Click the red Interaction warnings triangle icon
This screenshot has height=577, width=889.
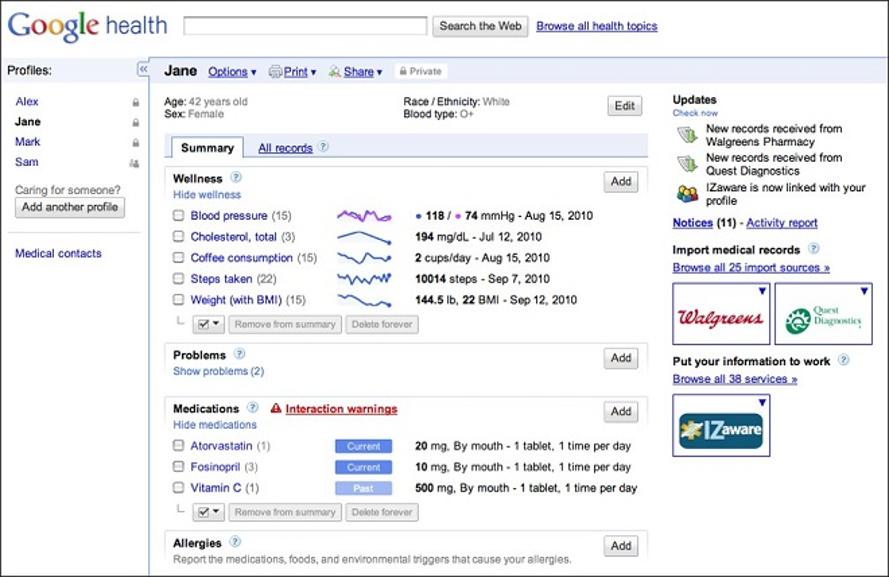[276, 408]
